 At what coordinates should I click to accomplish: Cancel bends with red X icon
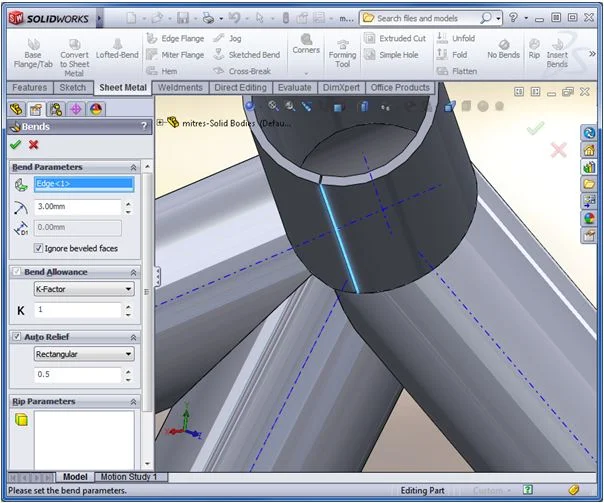[34, 145]
